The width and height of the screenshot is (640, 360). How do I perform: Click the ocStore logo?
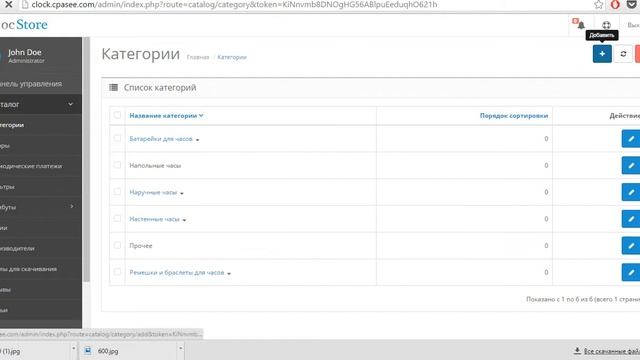[x=24, y=24]
